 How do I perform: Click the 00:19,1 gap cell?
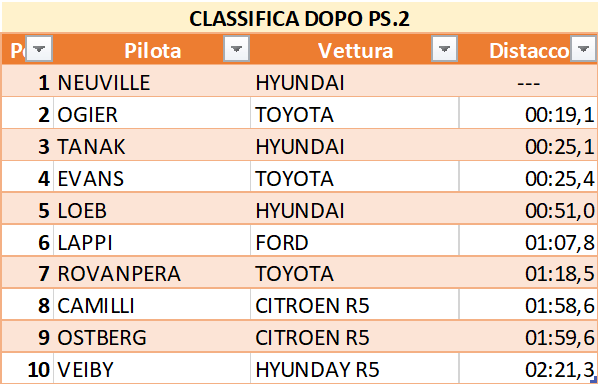pyautogui.click(x=528, y=113)
